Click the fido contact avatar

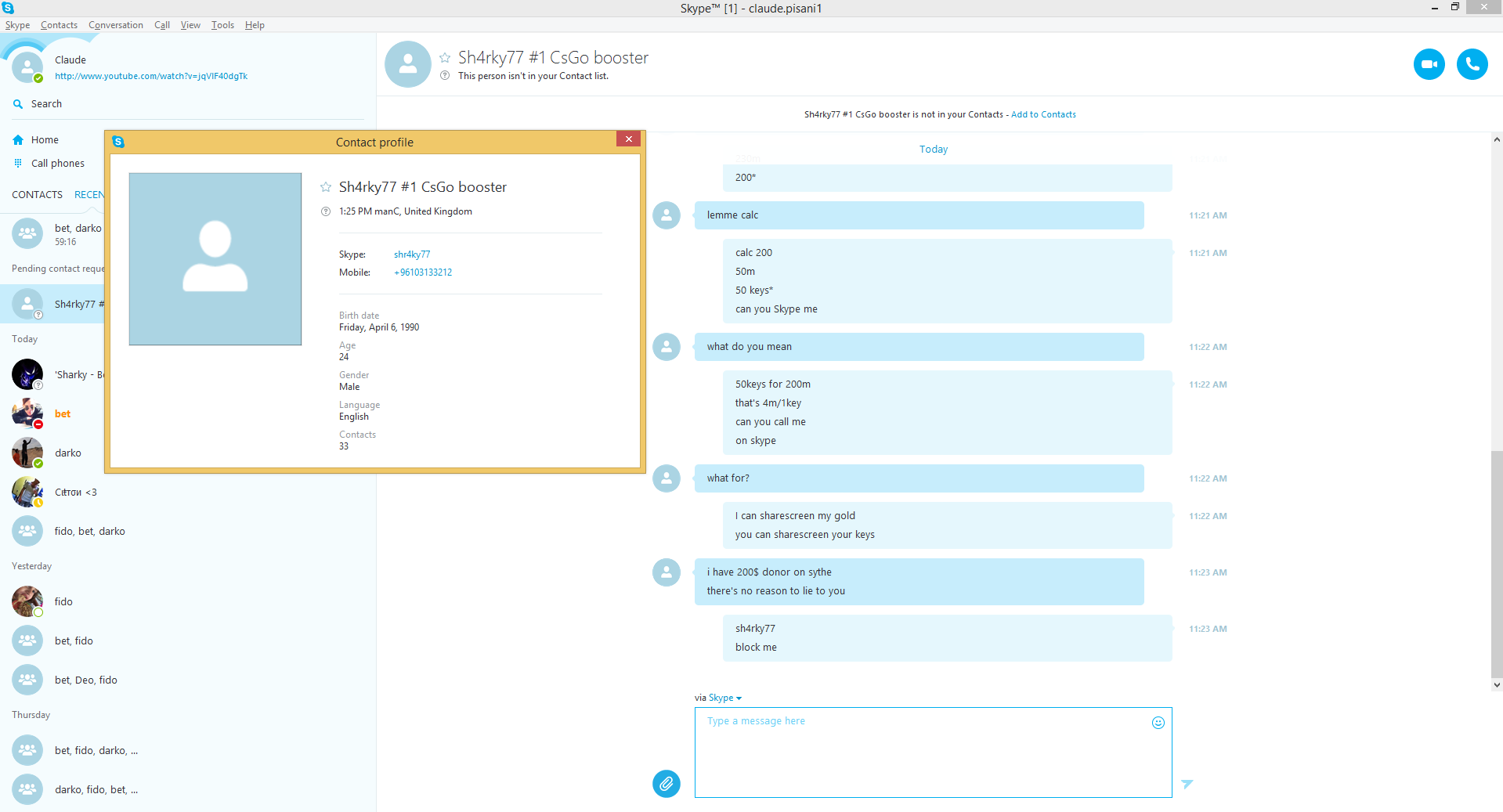27,601
